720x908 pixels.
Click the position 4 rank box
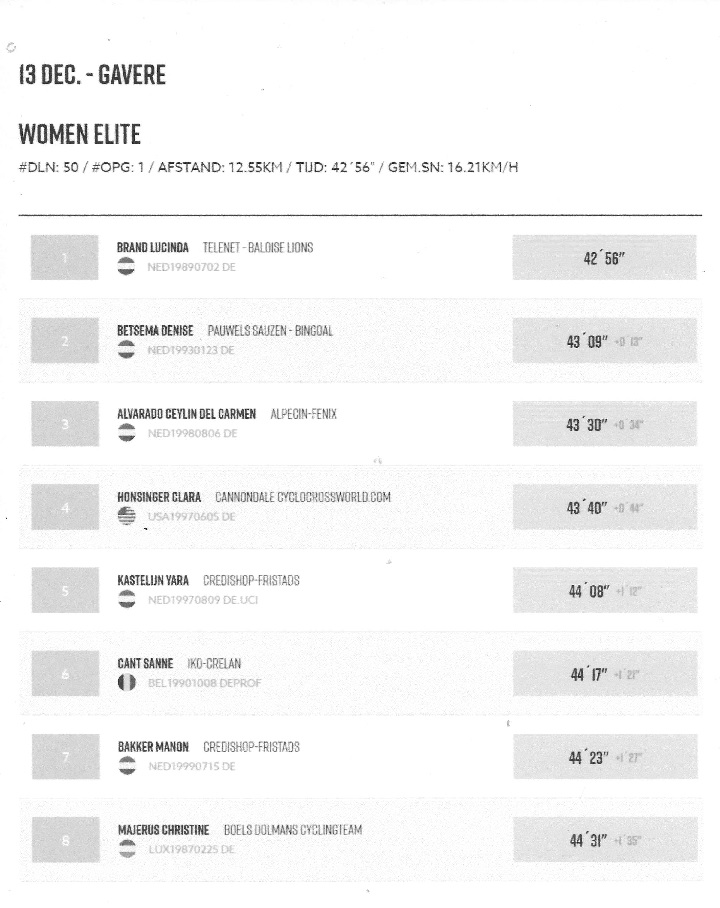[65, 507]
